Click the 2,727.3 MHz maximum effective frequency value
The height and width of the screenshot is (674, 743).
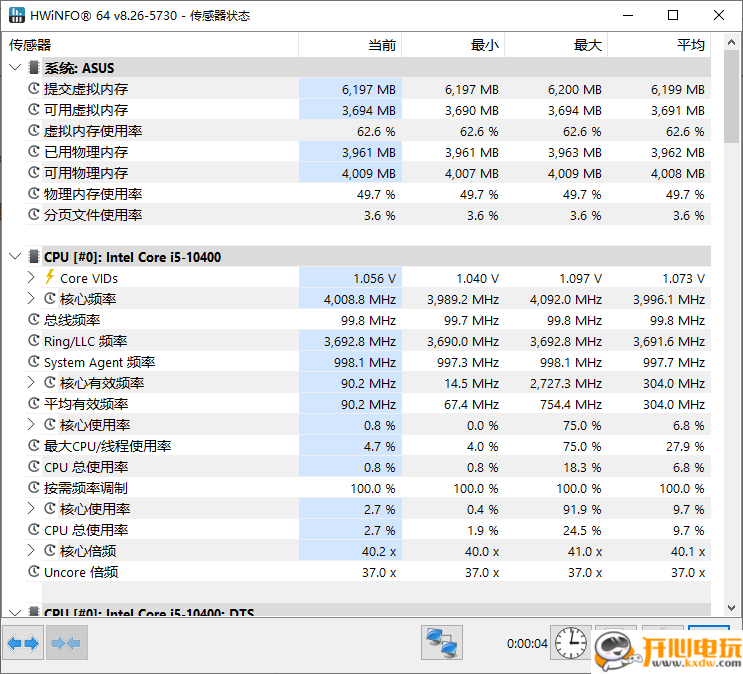coord(566,383)
